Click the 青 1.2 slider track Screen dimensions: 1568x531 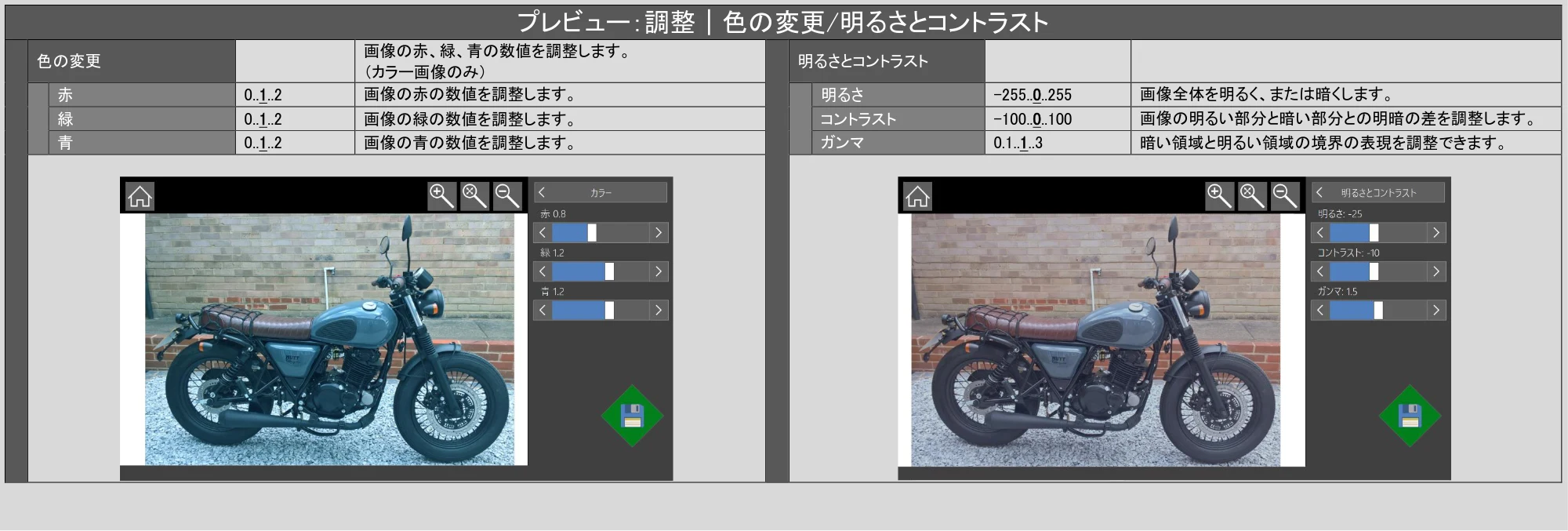(x=601, y=311)
